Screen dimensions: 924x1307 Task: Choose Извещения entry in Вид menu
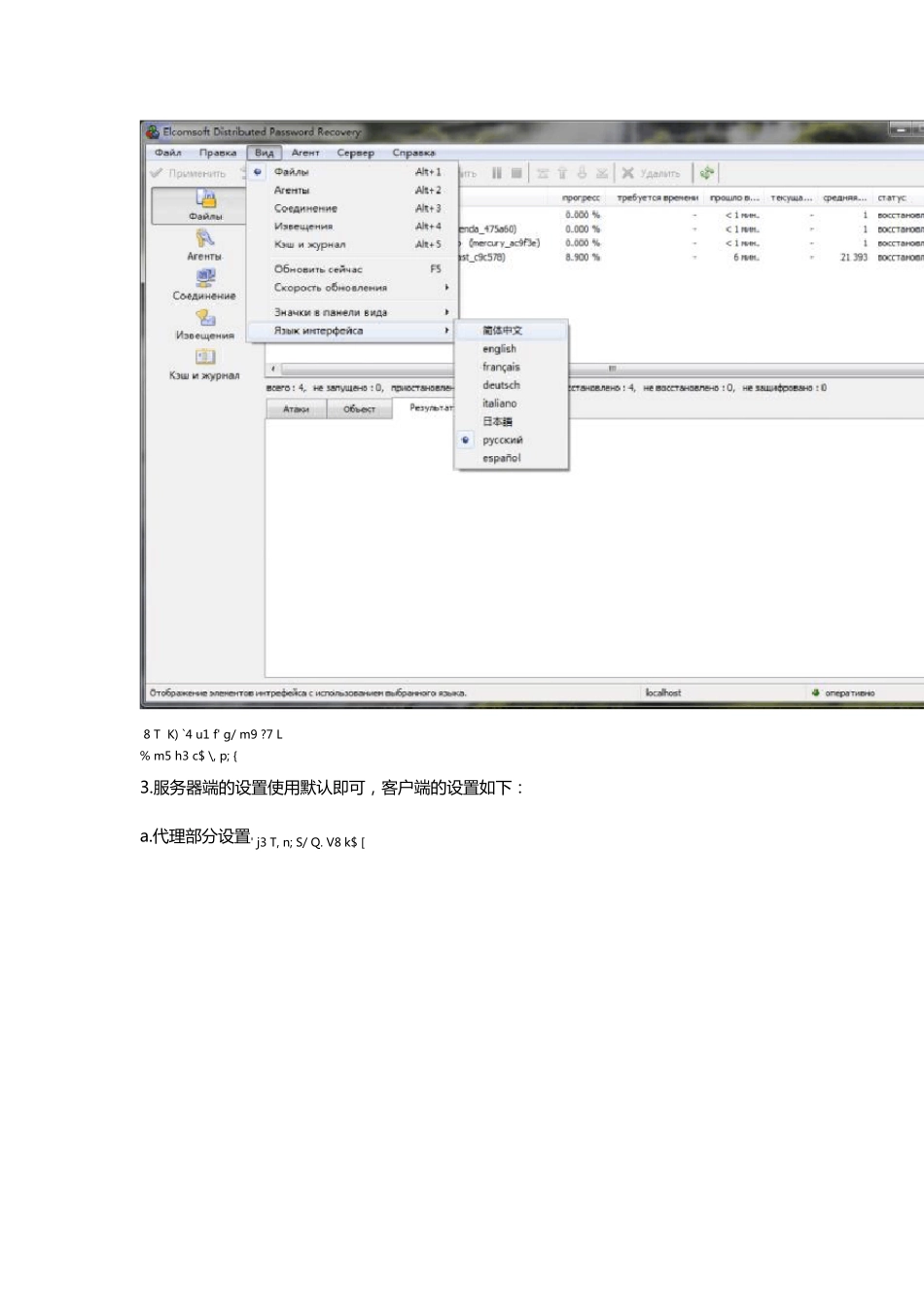tap(353, 227)
